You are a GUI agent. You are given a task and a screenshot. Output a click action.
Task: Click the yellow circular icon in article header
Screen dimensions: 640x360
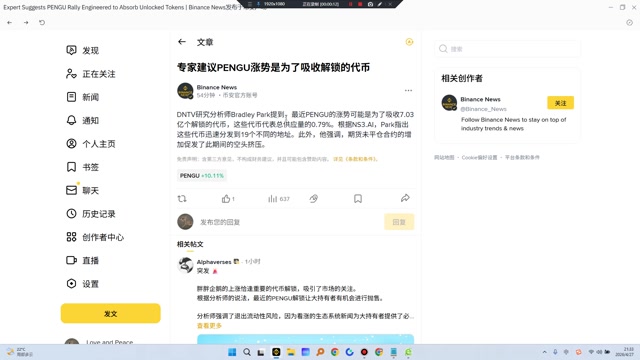[409, 42]
